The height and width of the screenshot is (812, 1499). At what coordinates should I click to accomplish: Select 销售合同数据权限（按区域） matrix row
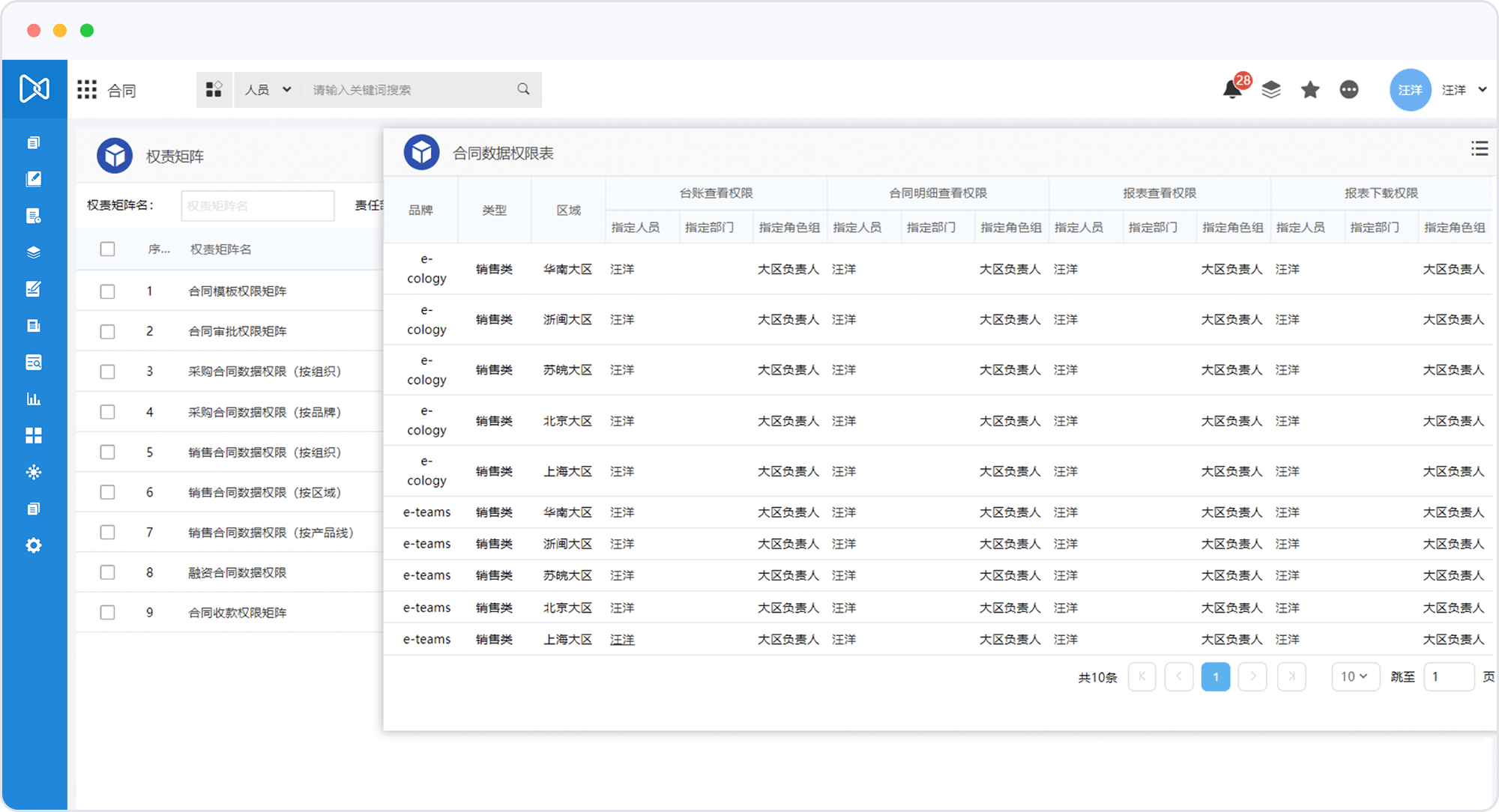(265, 492)
